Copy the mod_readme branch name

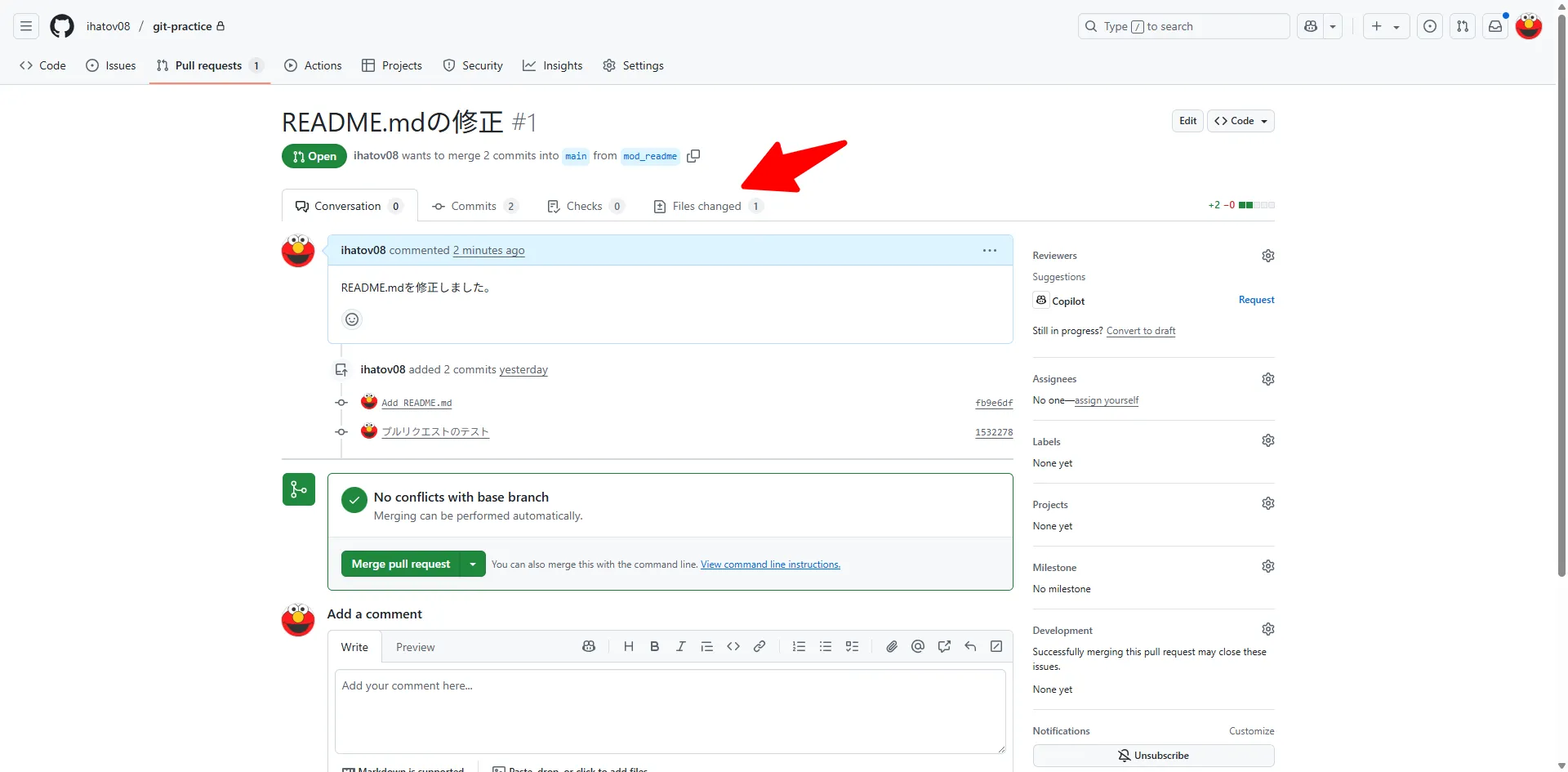coord(693,156)
